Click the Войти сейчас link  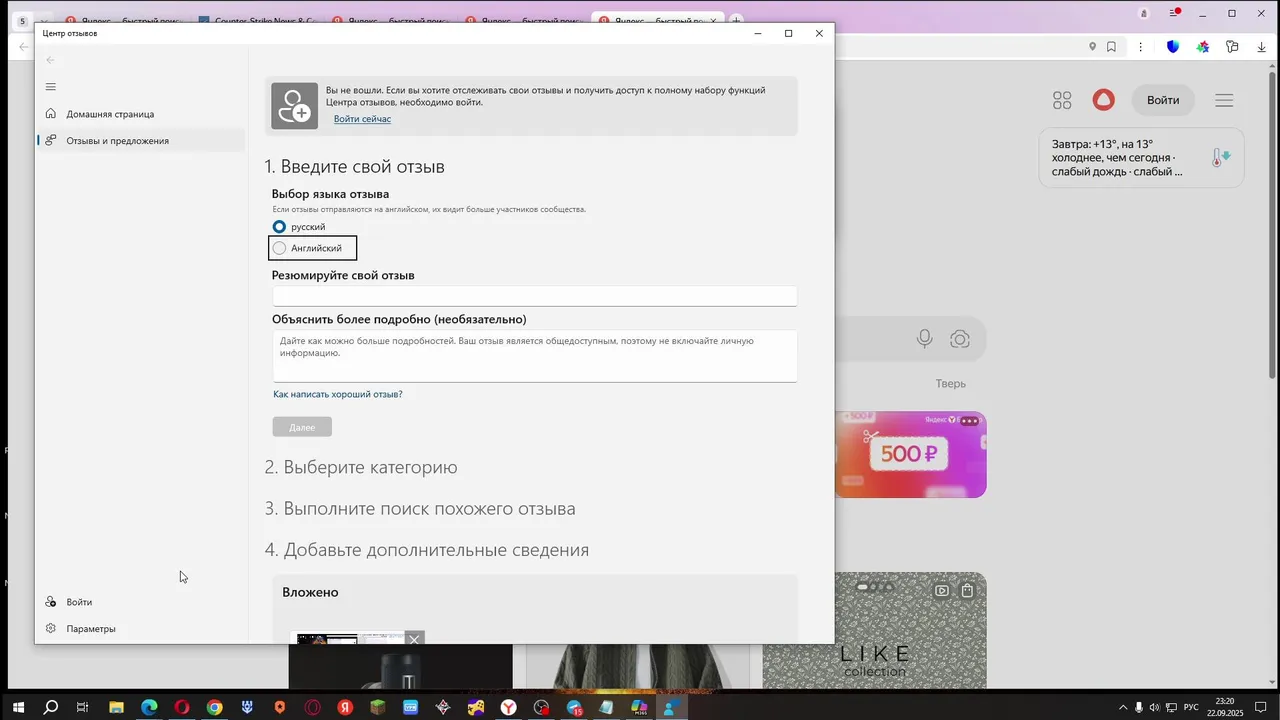click(x=362, y=119)
